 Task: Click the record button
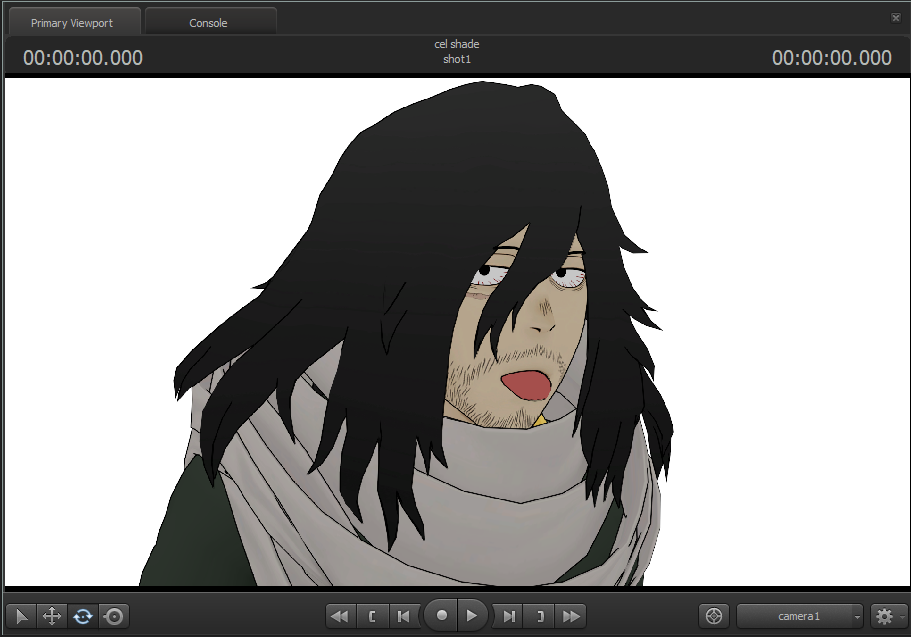tap(442, 615)
